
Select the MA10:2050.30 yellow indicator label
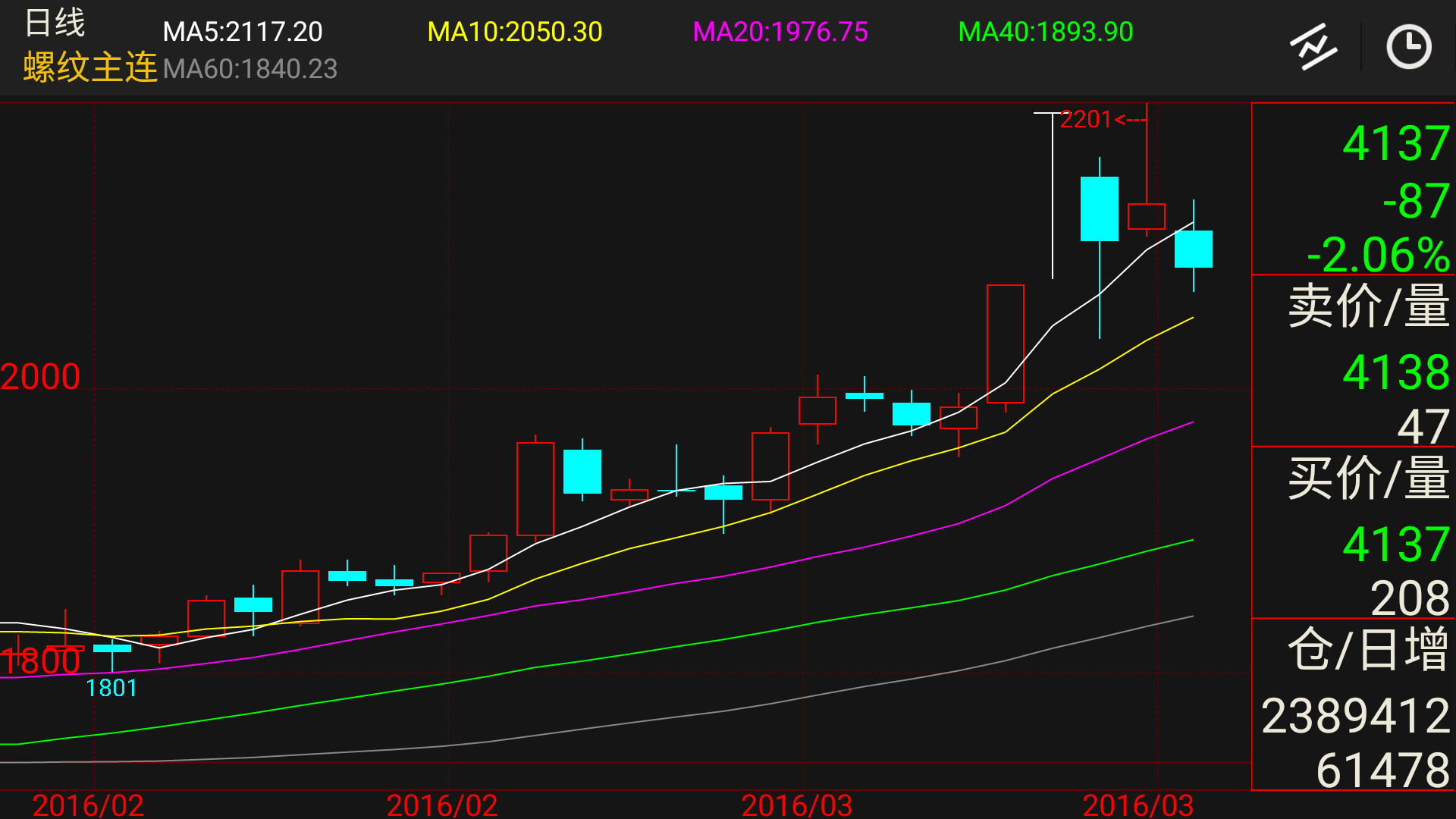(x=514, y=32)
